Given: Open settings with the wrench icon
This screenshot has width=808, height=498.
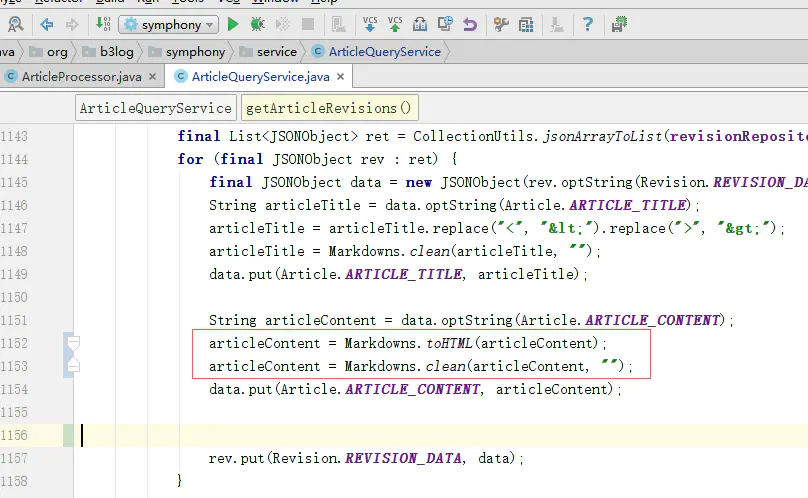Looking at the screenshot, I should tap(499, 24).
